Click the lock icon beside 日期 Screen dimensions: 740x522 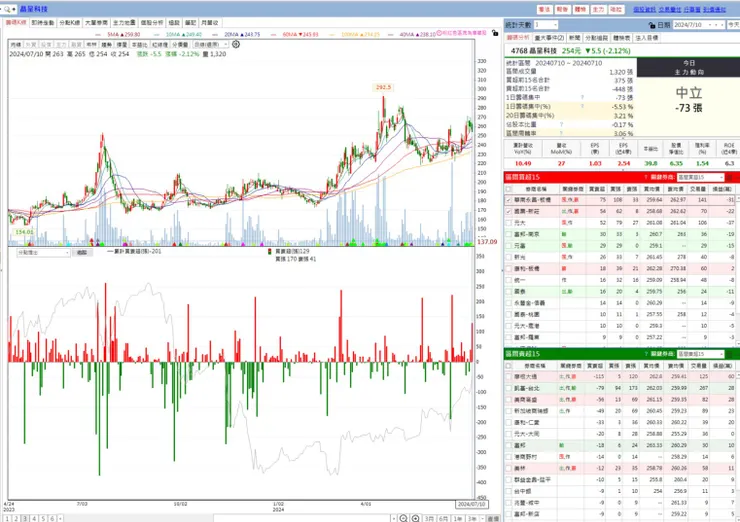[x=652, y=25]
